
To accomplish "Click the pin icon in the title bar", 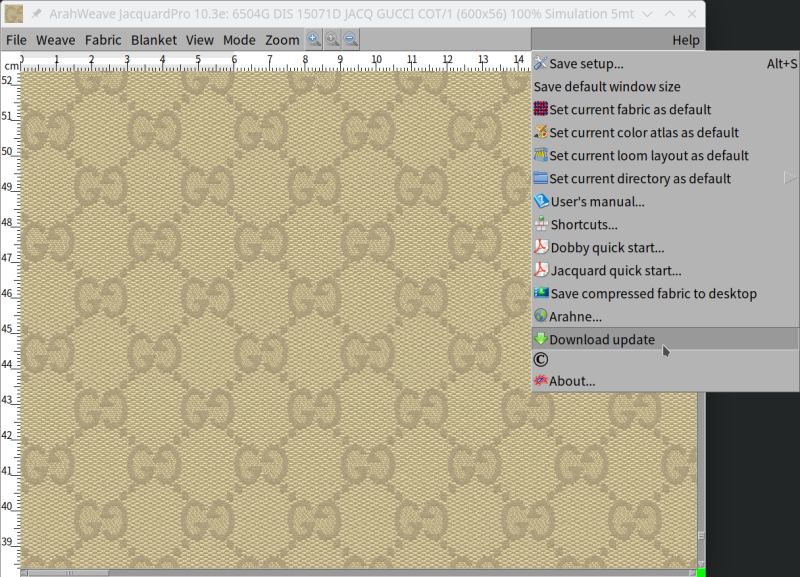I will (36, 14).
